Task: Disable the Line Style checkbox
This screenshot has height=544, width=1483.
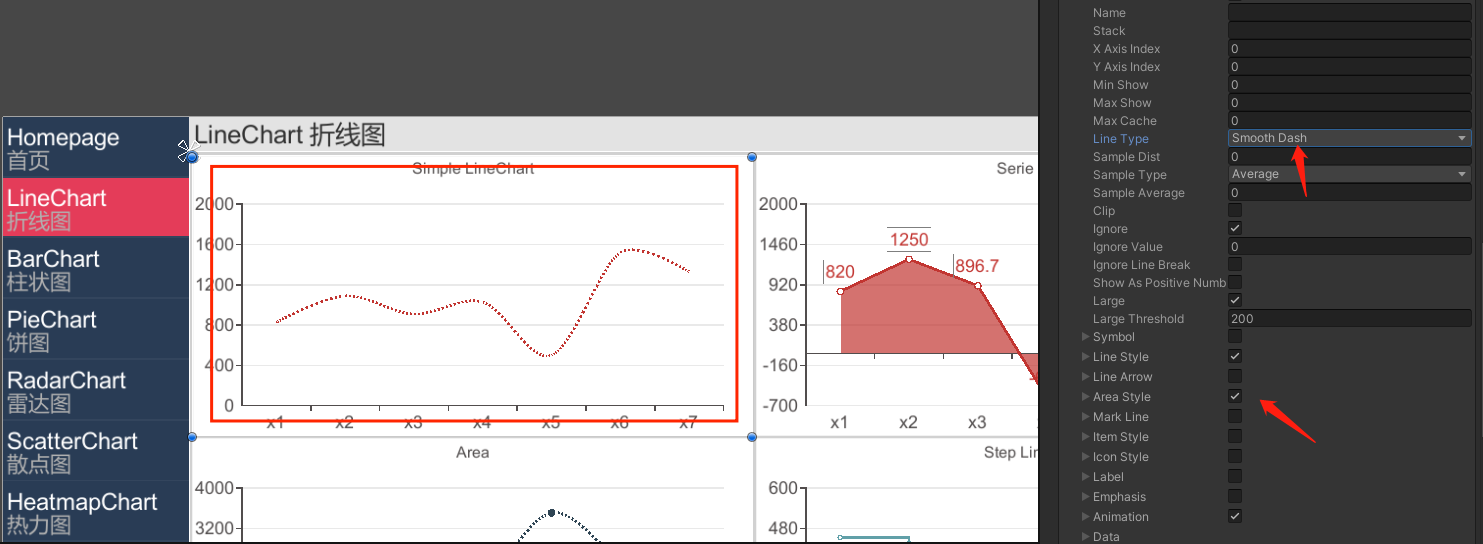Action: point(1235,356)
